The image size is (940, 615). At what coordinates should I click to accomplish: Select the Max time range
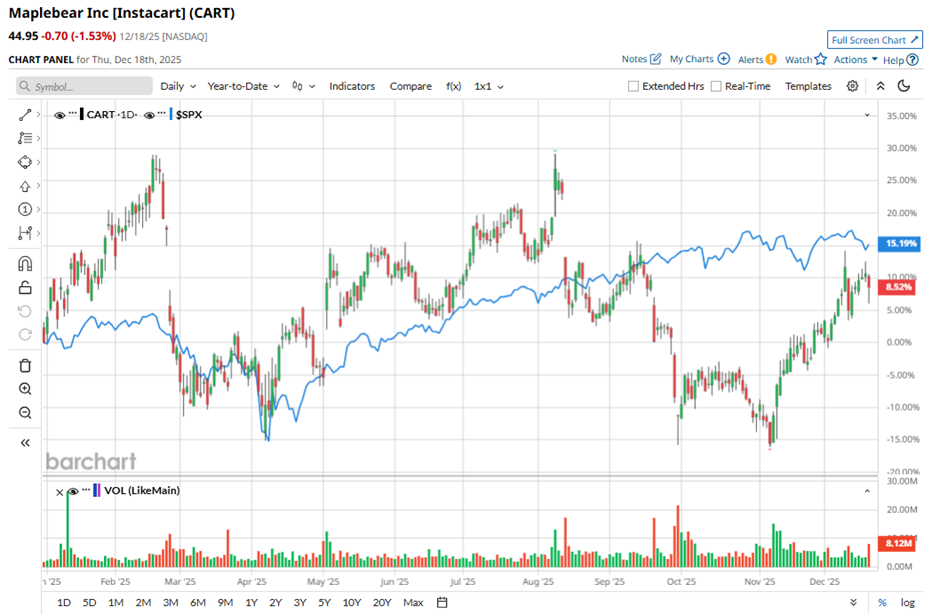413,602
